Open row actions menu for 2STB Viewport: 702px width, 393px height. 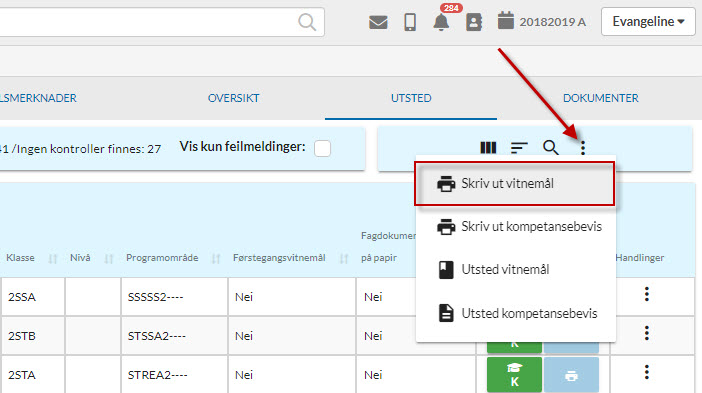pyautogui.click(x=646, y=333)
